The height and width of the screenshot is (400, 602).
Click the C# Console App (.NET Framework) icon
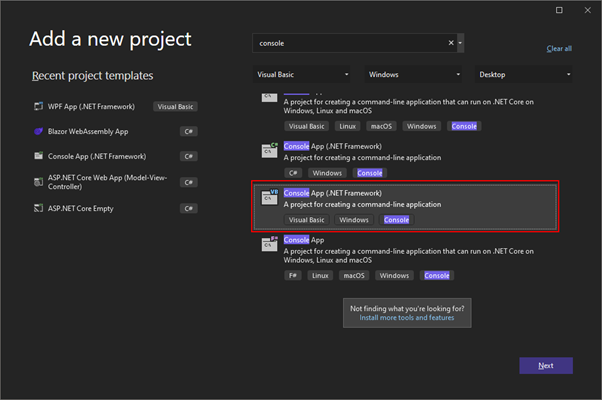pos(269,152)
